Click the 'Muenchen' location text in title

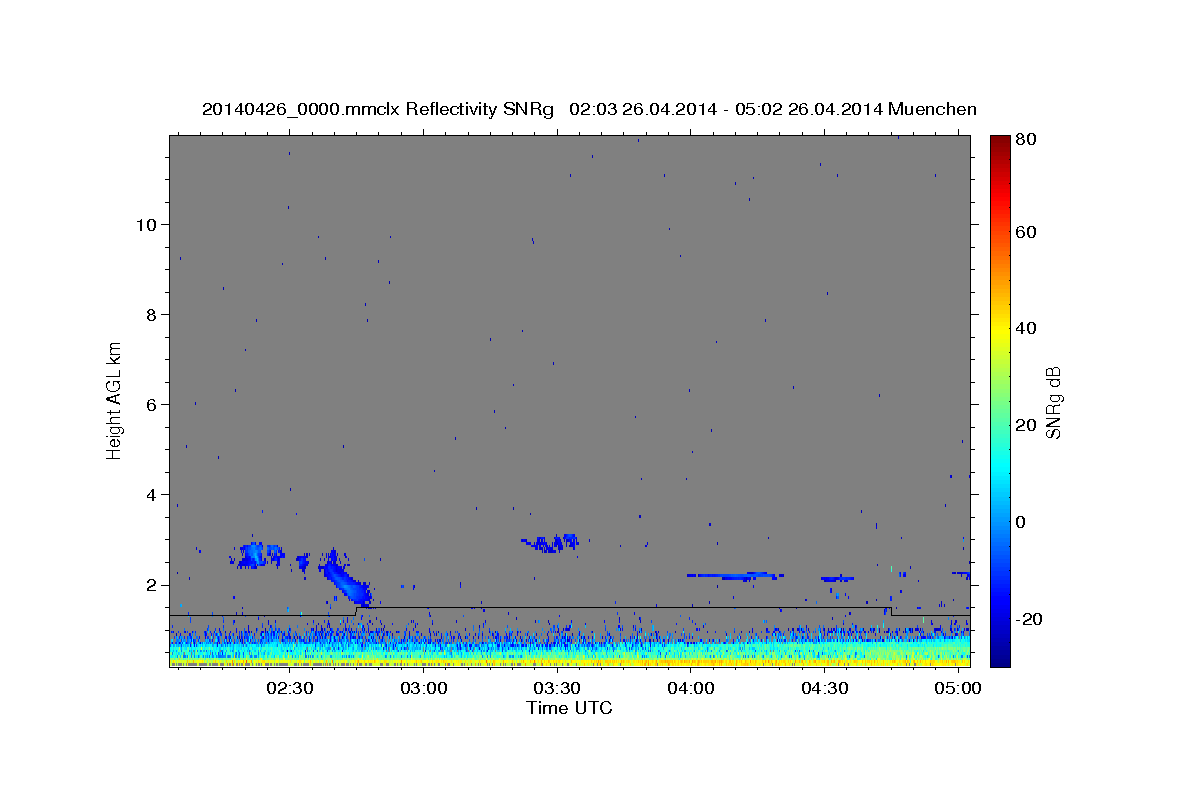click(x=931, y=109)
